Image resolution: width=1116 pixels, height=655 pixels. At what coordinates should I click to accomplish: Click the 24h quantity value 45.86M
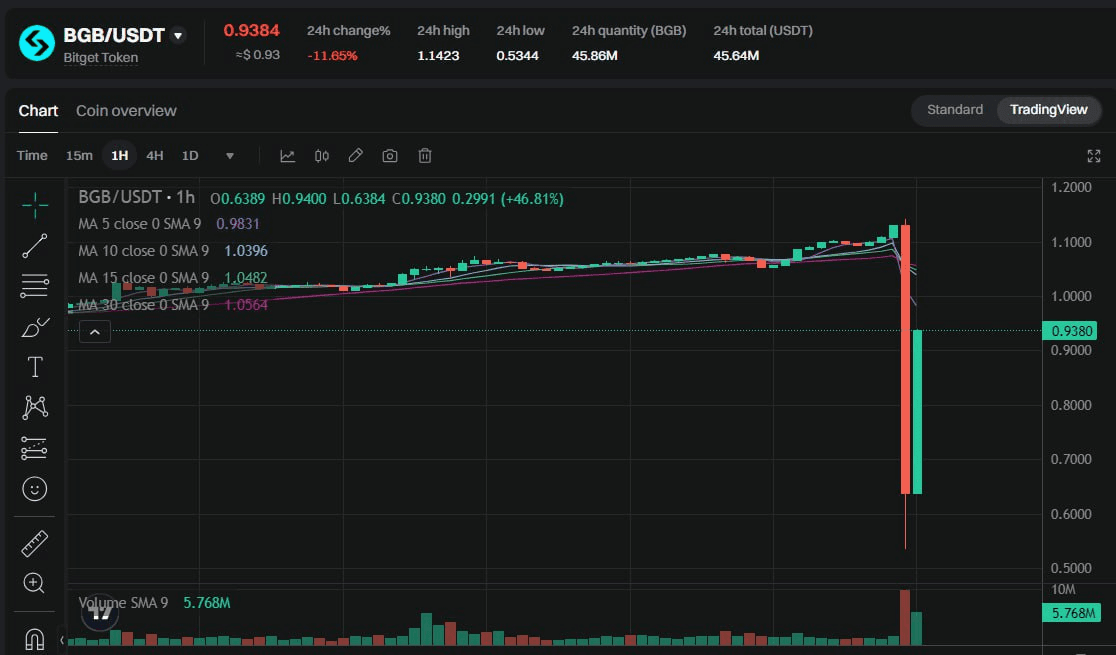pos(594,56)
